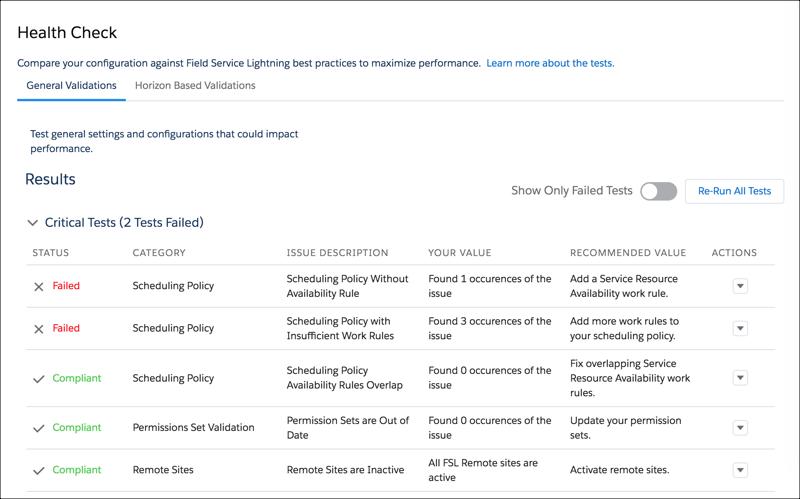Click compliant checkmark for Availability Rules Overlap
800x499 pixels.
39,379
